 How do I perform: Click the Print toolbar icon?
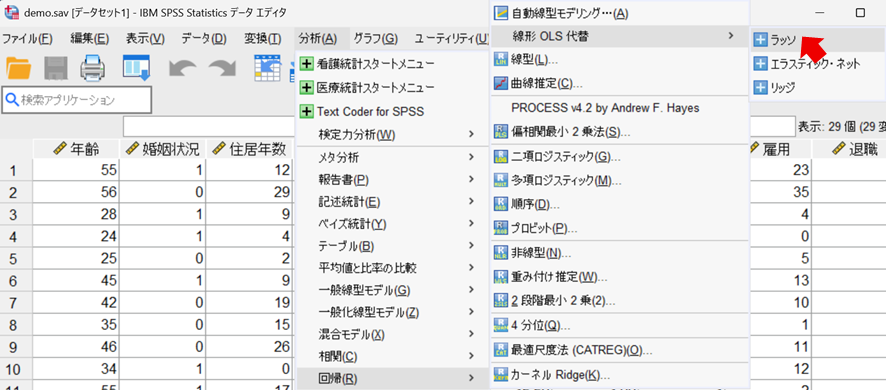tap(93, 68)
